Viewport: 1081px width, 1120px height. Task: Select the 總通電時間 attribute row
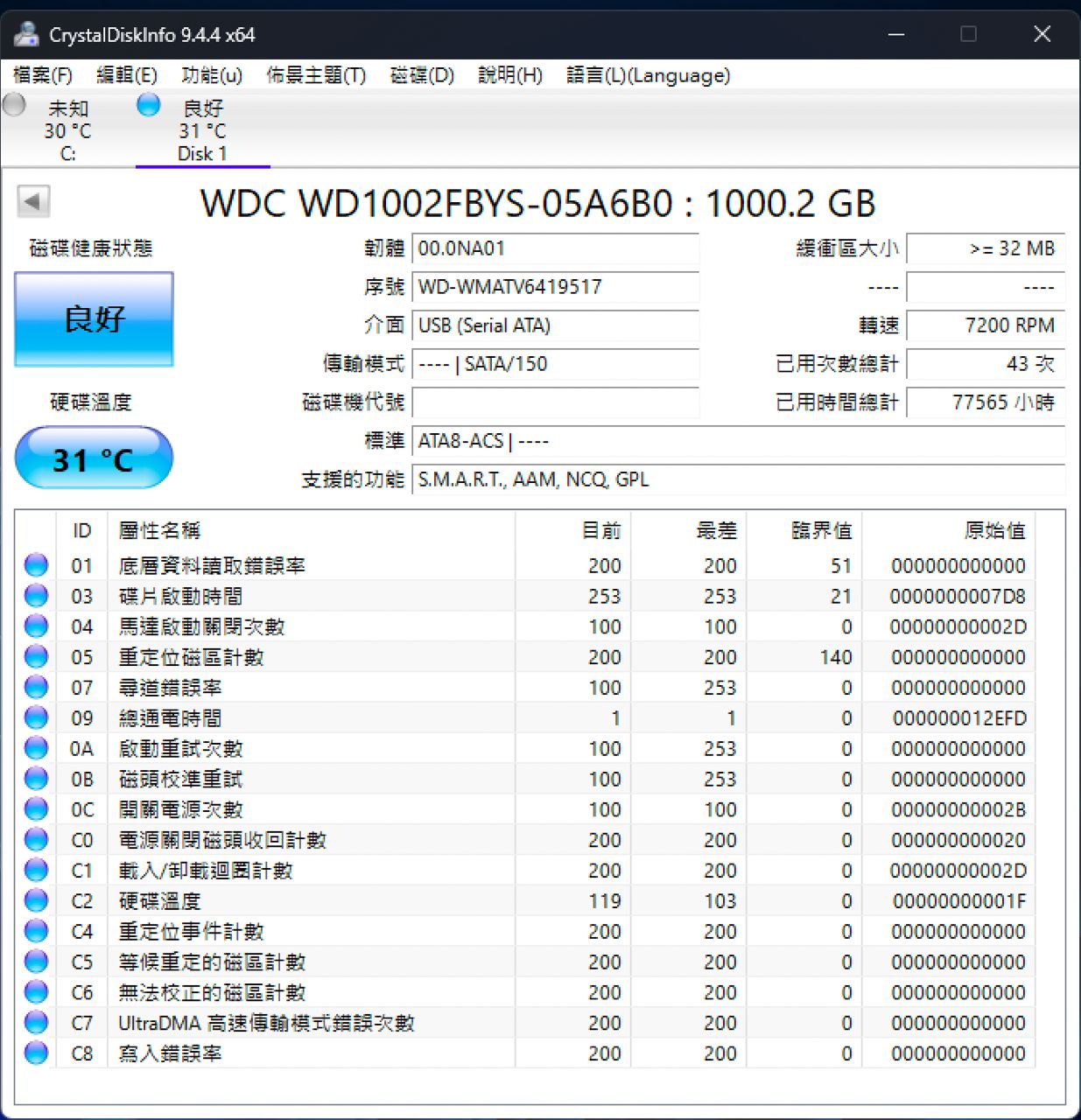click(x=525, y=717)
